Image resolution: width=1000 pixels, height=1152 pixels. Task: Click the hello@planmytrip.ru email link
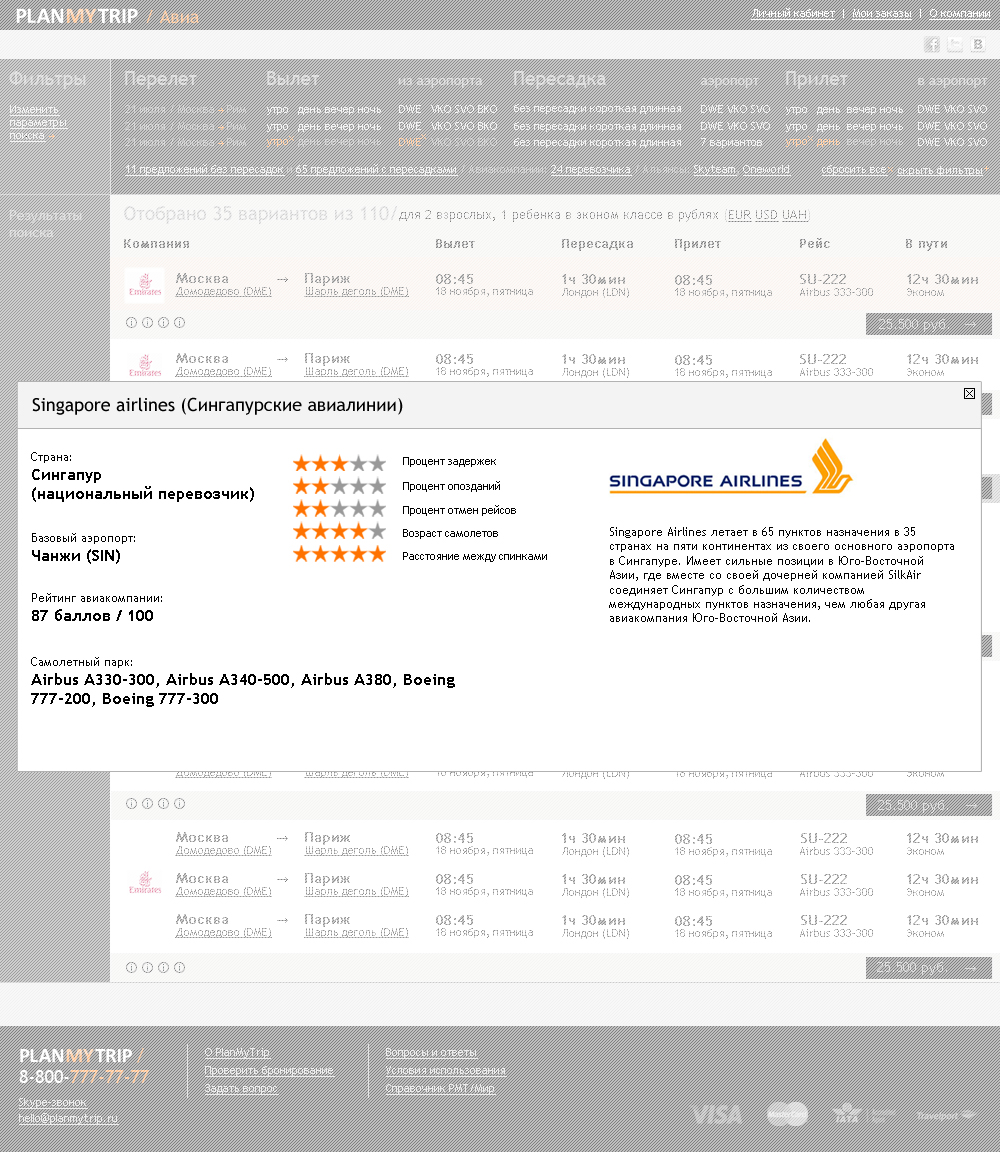coord(68,1118)
